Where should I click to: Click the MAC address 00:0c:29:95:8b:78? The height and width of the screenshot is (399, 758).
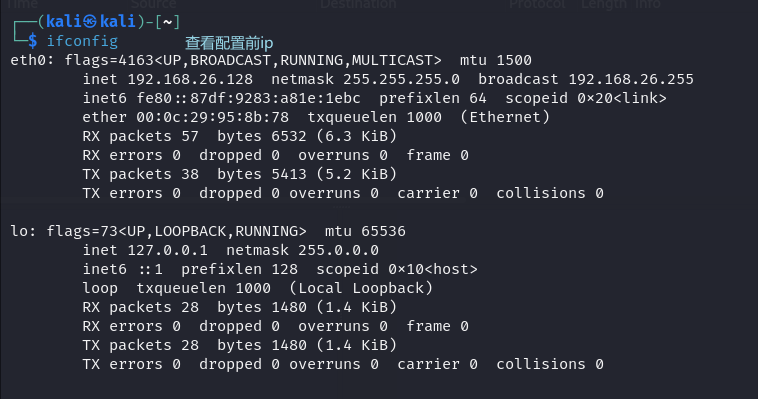213,118
